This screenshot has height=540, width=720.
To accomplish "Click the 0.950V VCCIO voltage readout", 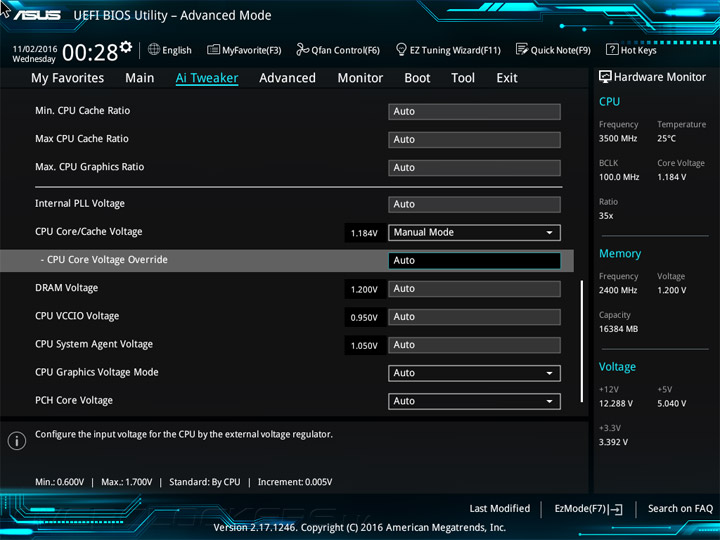I will [364, 318].
